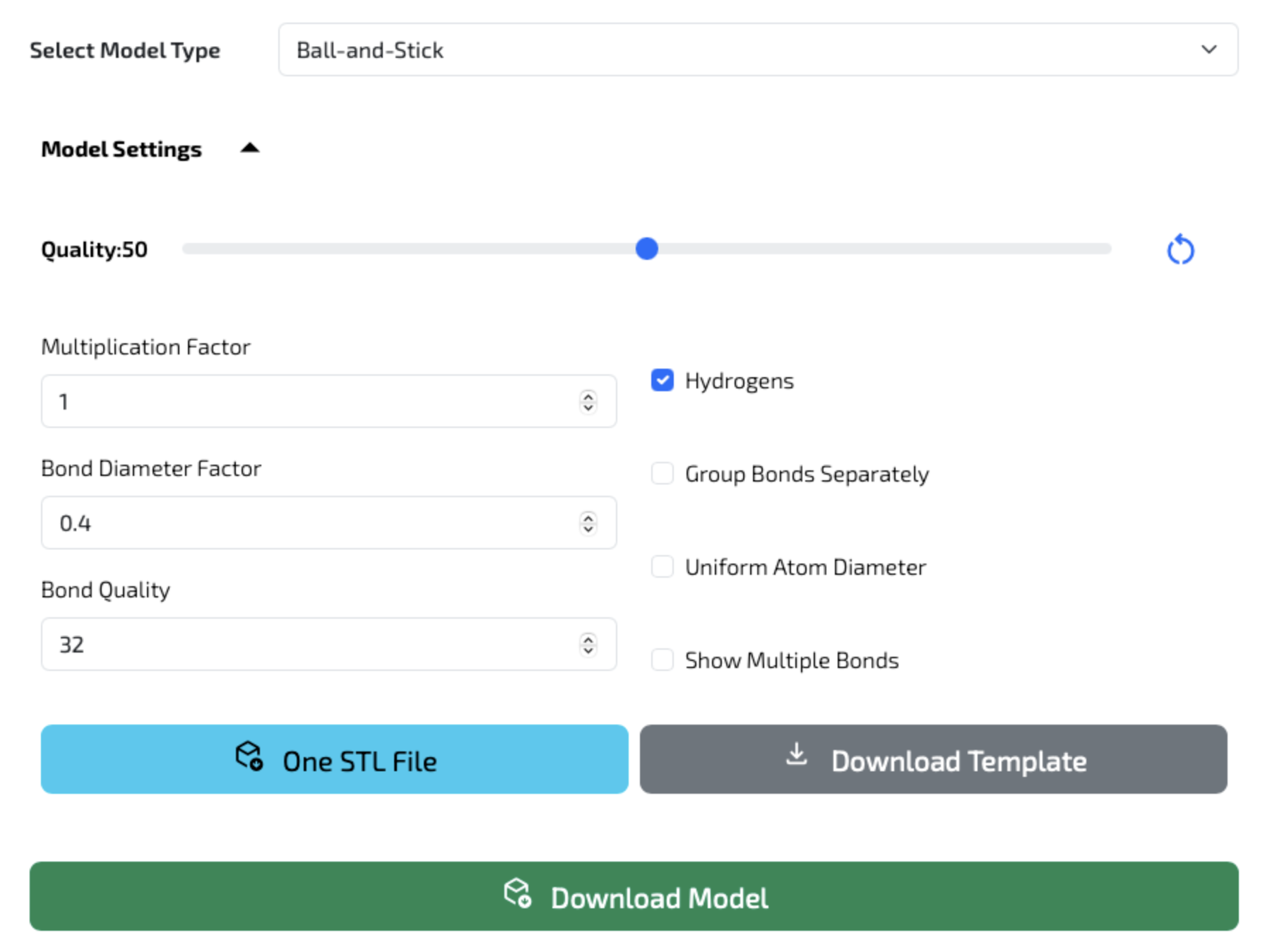Click the Bond Quality stepper arrows
The height and width of the screenshot is (952, 1265).
pos(588,644)
